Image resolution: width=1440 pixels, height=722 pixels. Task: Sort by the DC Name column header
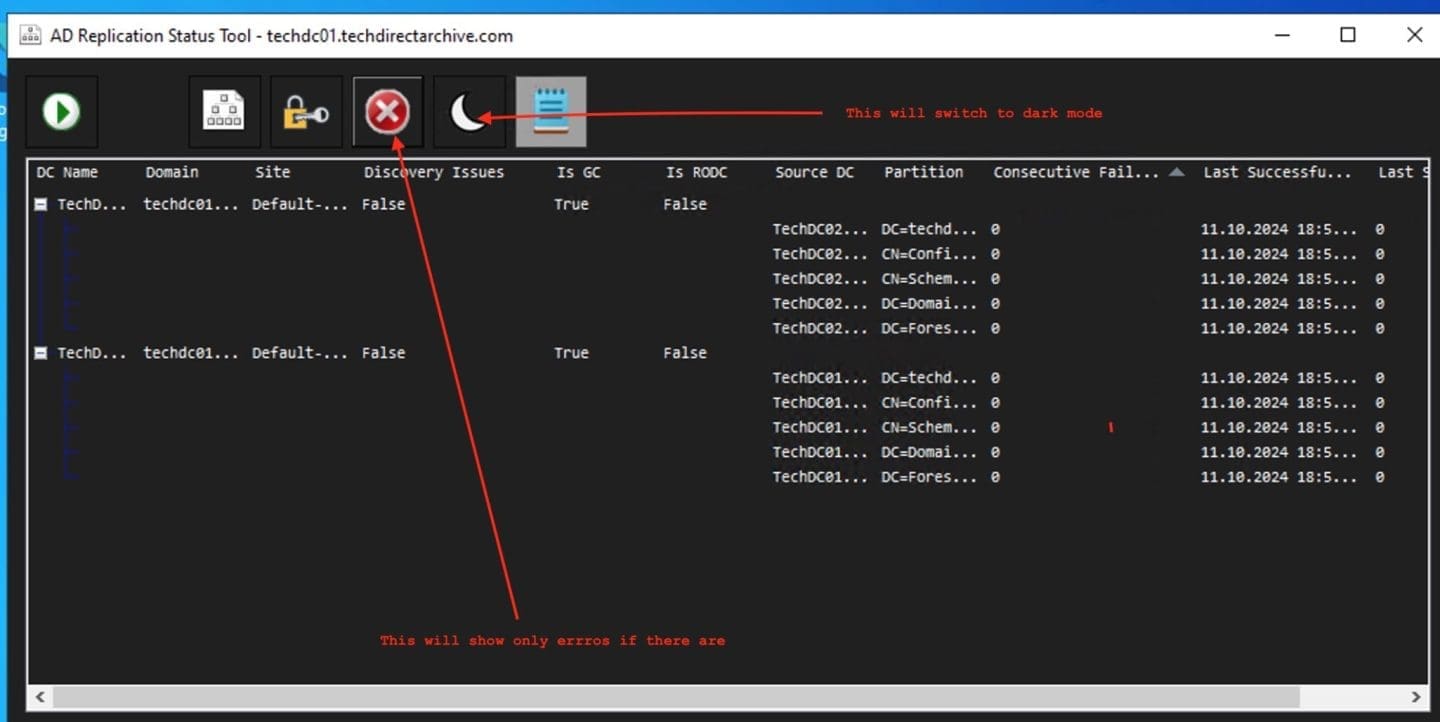67,172
